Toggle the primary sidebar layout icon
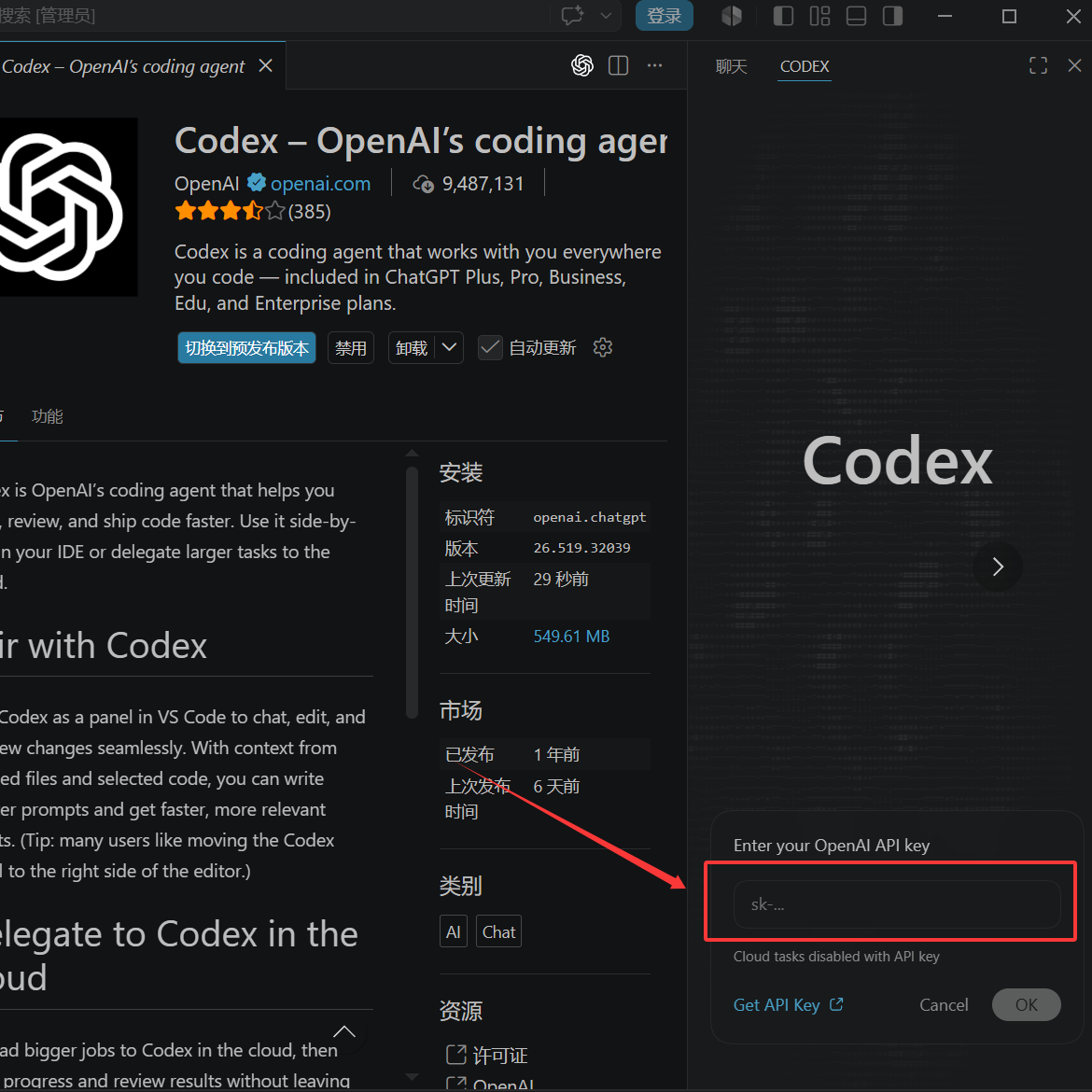The image size is (1092, 1092). (783, 15)
